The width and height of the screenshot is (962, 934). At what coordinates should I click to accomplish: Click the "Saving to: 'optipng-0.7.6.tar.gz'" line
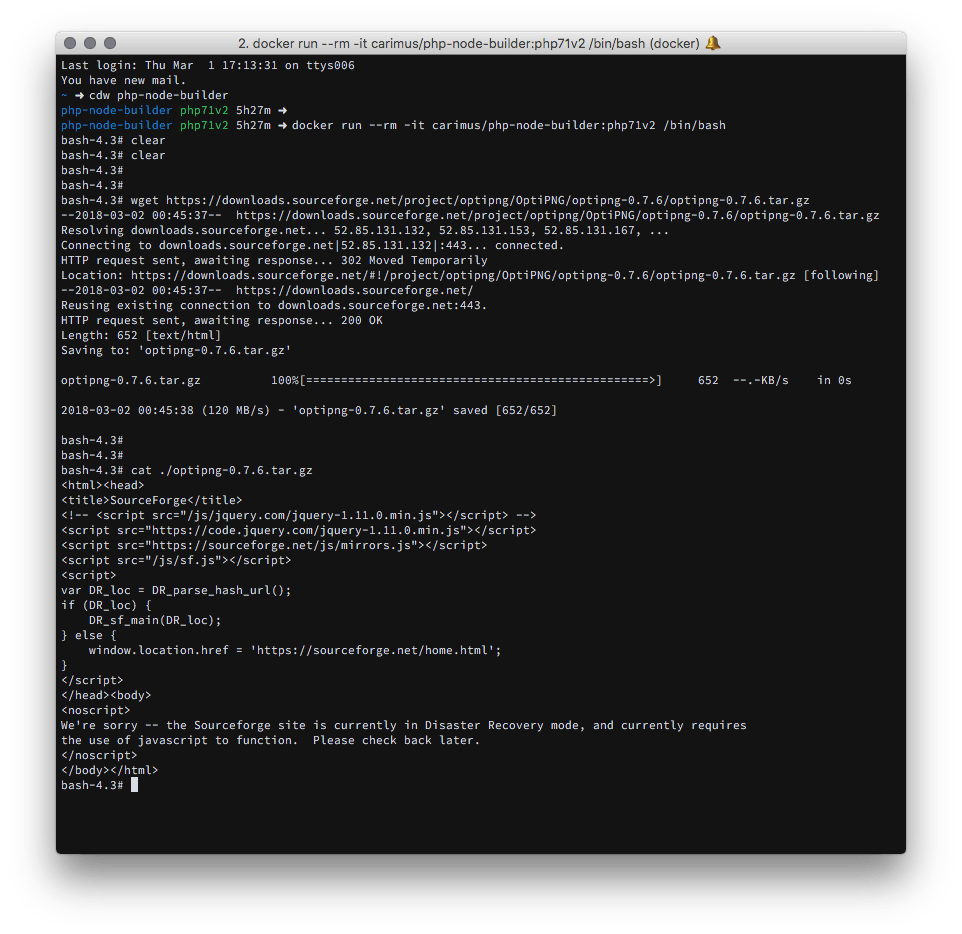tap(175, 350)
